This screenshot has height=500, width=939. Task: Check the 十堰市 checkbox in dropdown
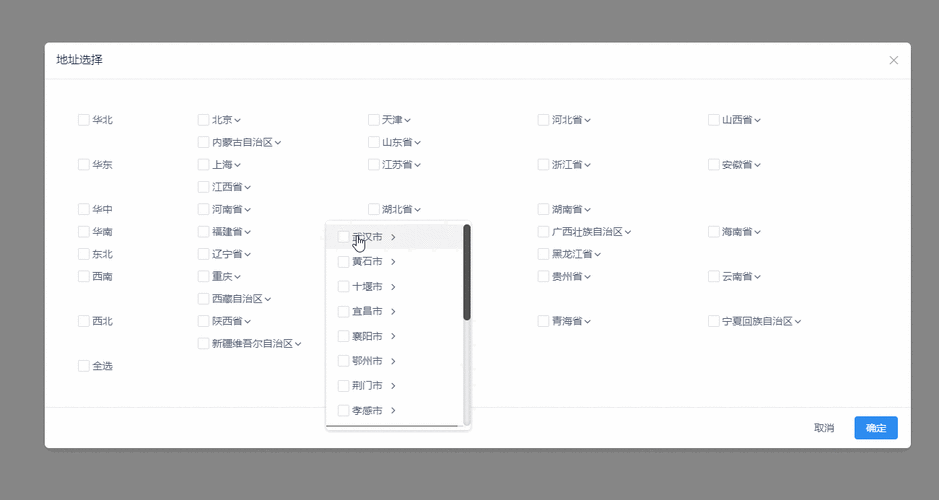(x=344, y=287)
